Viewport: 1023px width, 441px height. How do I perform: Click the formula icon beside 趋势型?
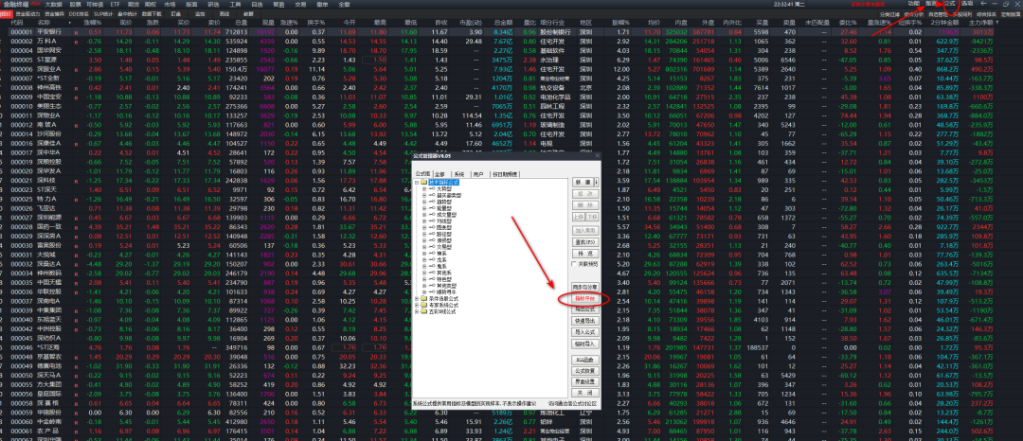coord(431,202)
